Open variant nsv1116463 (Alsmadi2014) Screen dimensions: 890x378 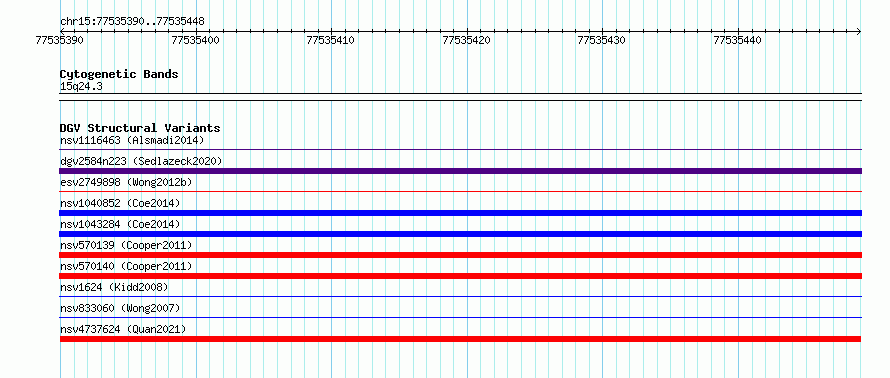point(132,140)
